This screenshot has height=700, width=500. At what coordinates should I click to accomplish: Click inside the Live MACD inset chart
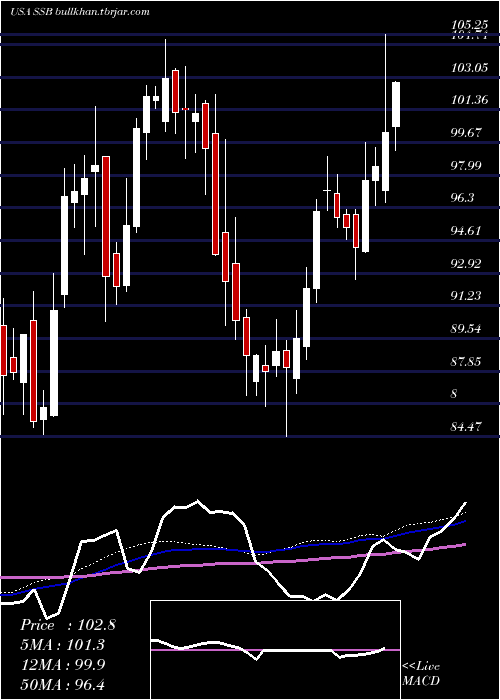click(x=275, y=650)
